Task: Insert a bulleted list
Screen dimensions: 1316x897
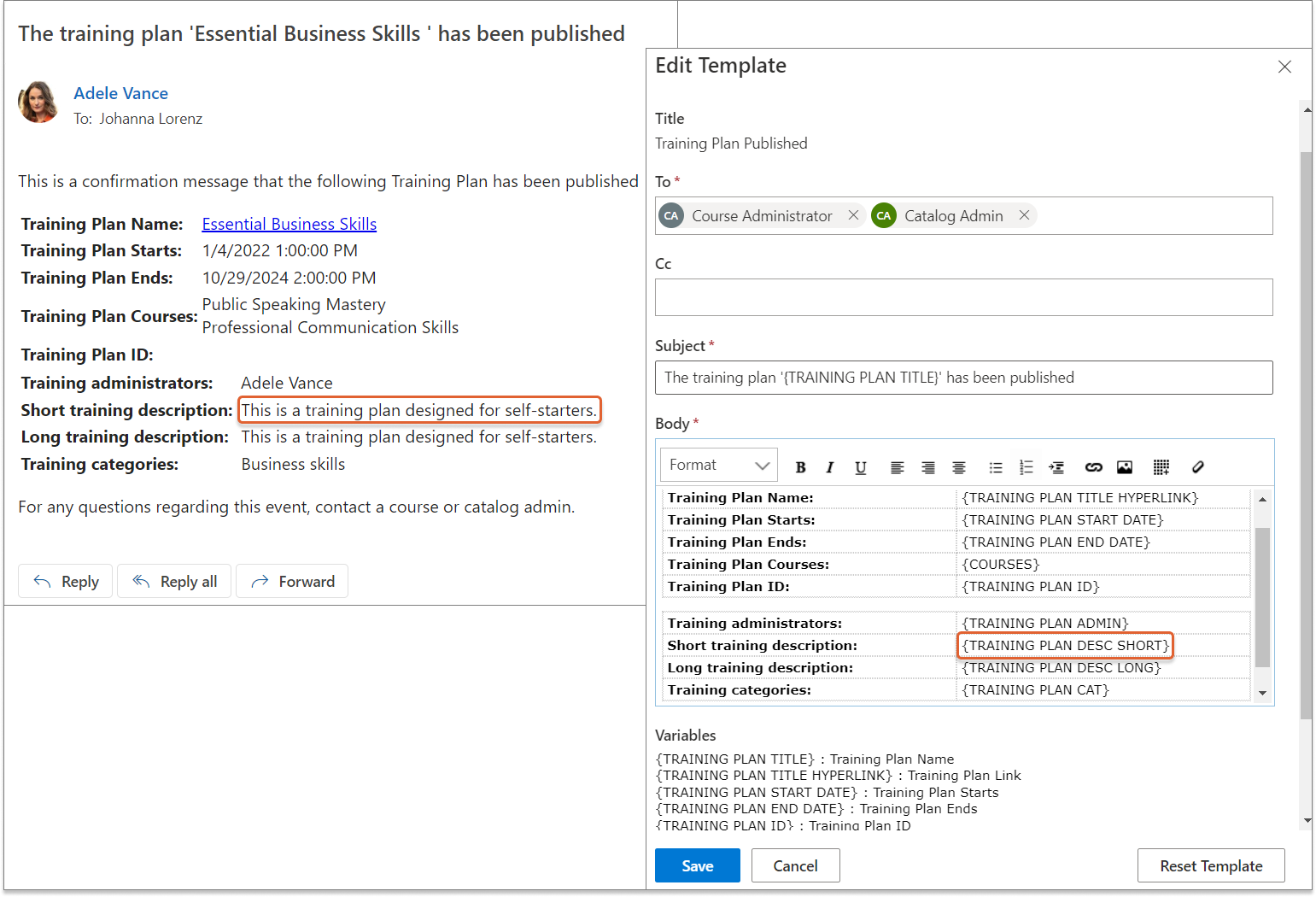Action: point(995,467)
